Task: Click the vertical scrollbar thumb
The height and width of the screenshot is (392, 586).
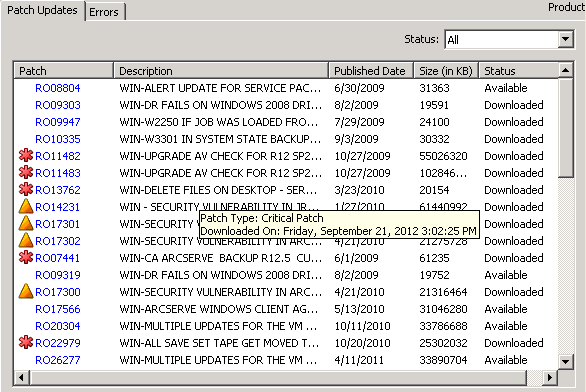Action: [x=565, y=127]
